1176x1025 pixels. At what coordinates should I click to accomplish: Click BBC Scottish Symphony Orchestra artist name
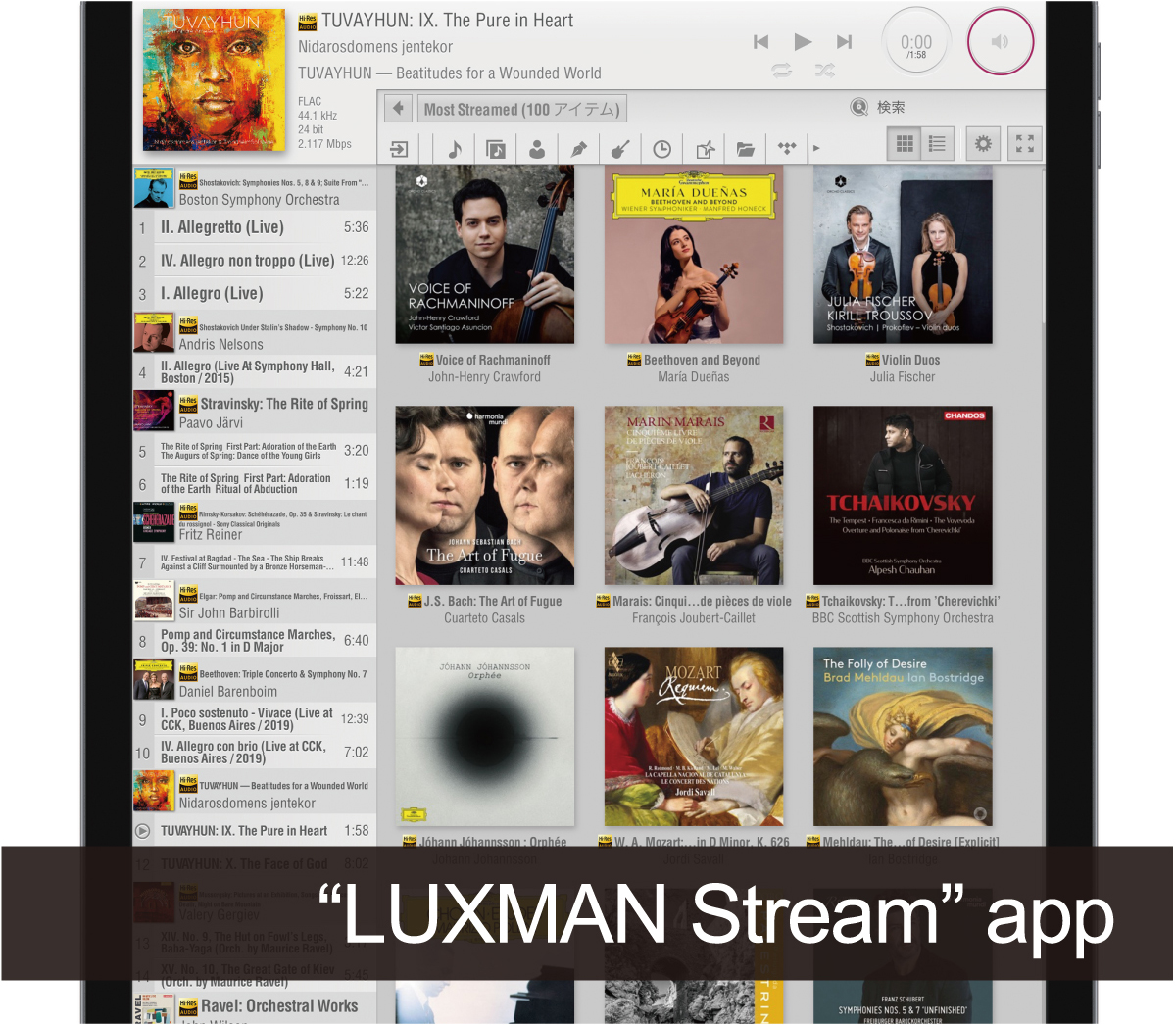tap(903, 618)
